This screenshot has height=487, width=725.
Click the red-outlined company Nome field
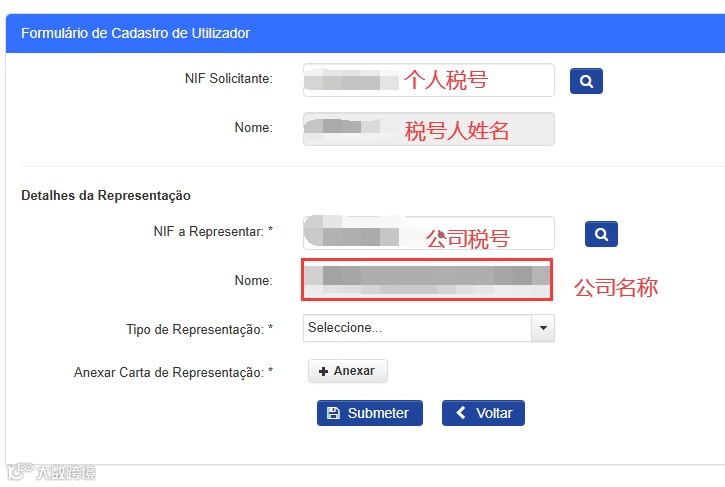click(426, 280)
